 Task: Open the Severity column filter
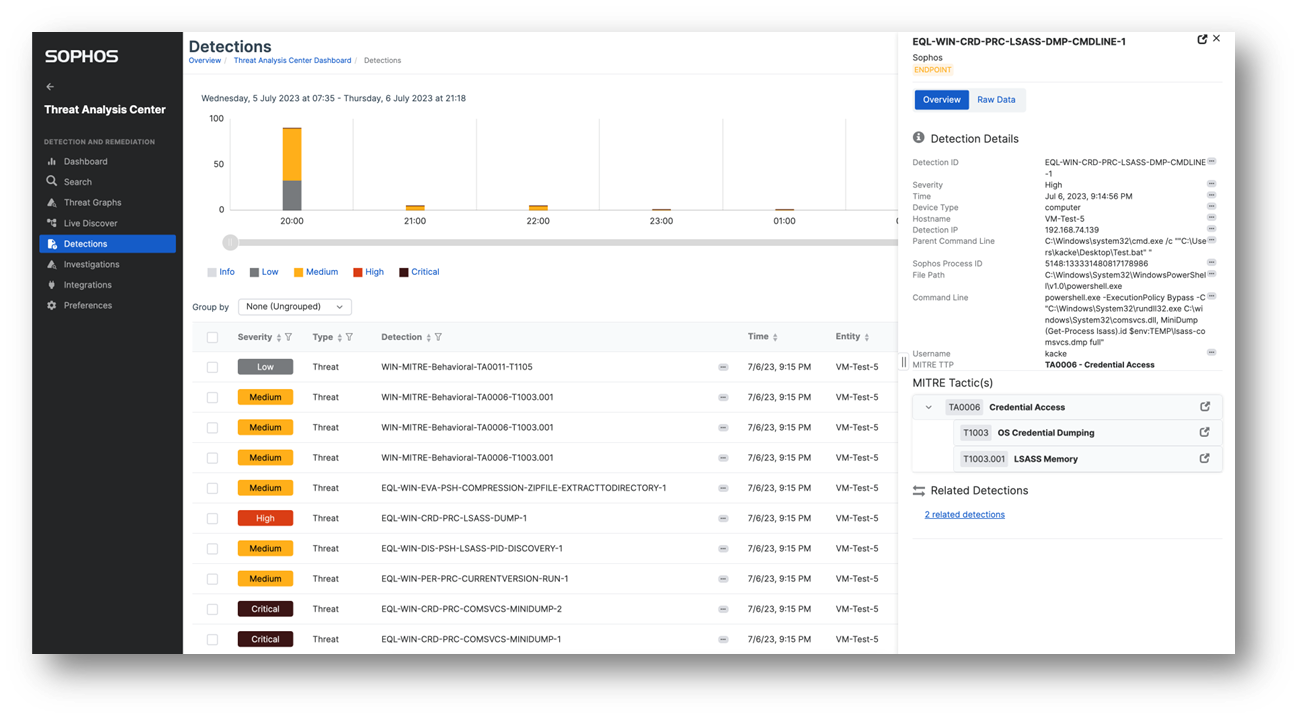(x=289, y=338)
